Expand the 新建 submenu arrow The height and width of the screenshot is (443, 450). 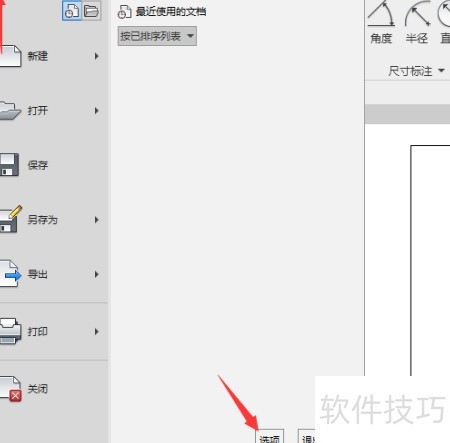coord(97,56)
